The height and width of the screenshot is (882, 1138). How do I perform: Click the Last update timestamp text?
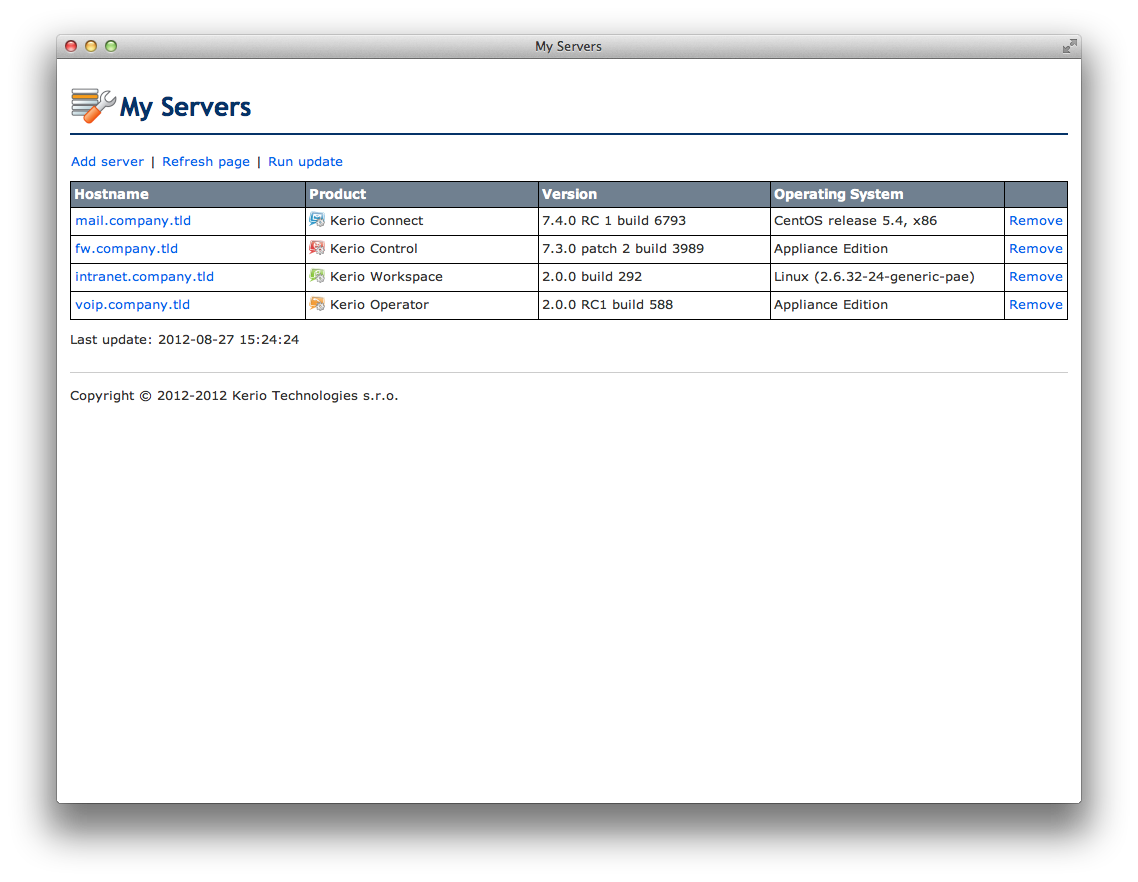click(x=184, y=340)
